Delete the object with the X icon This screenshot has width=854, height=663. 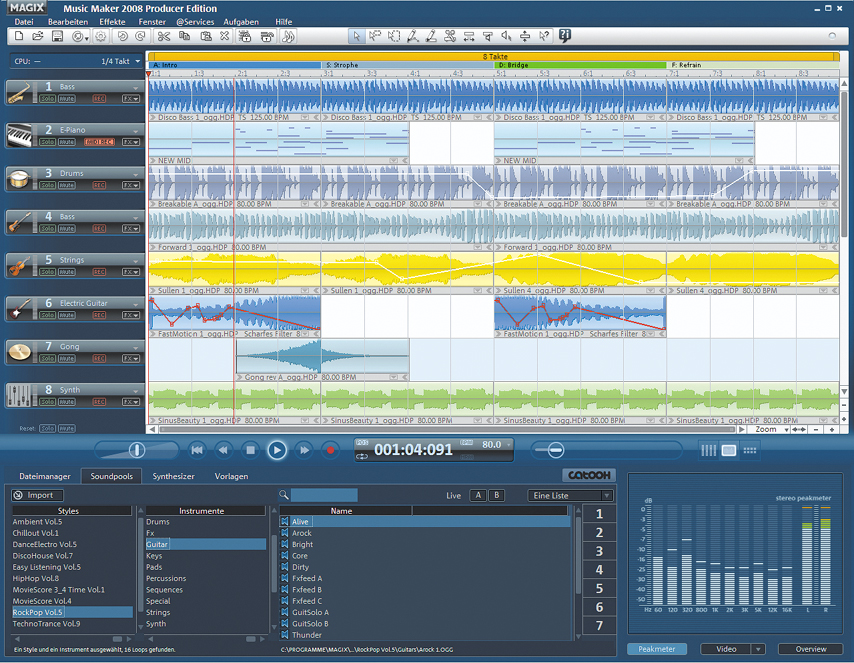pos(224,37)
